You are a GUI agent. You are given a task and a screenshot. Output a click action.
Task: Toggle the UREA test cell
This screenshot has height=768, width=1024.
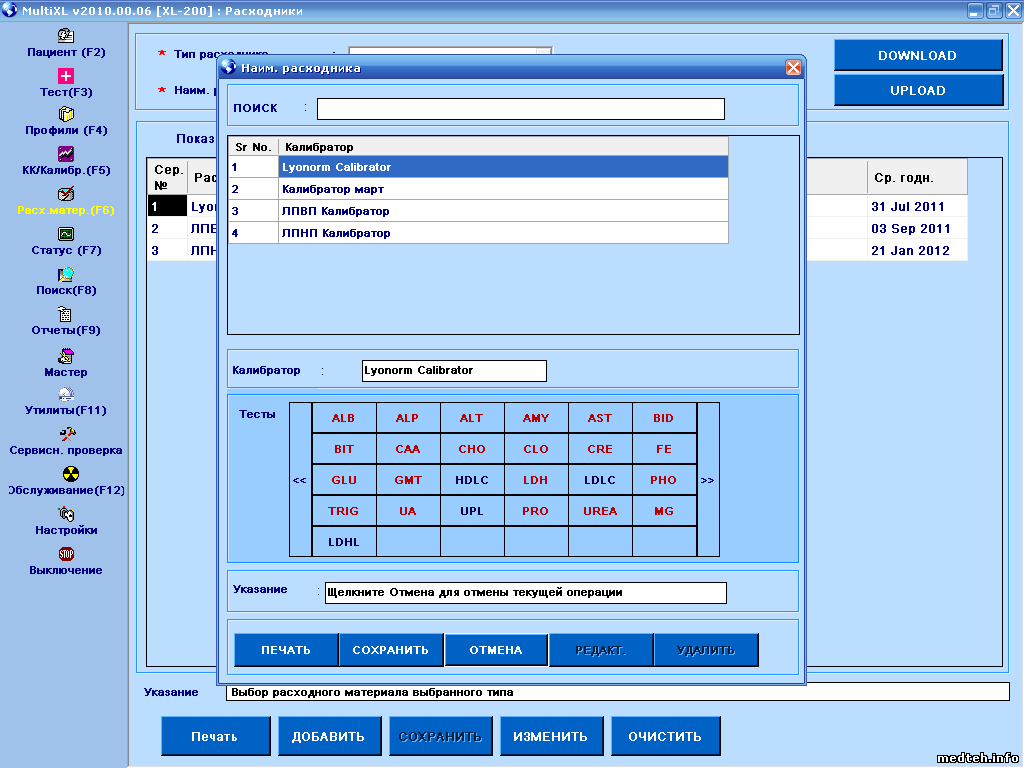pos(600,511)
